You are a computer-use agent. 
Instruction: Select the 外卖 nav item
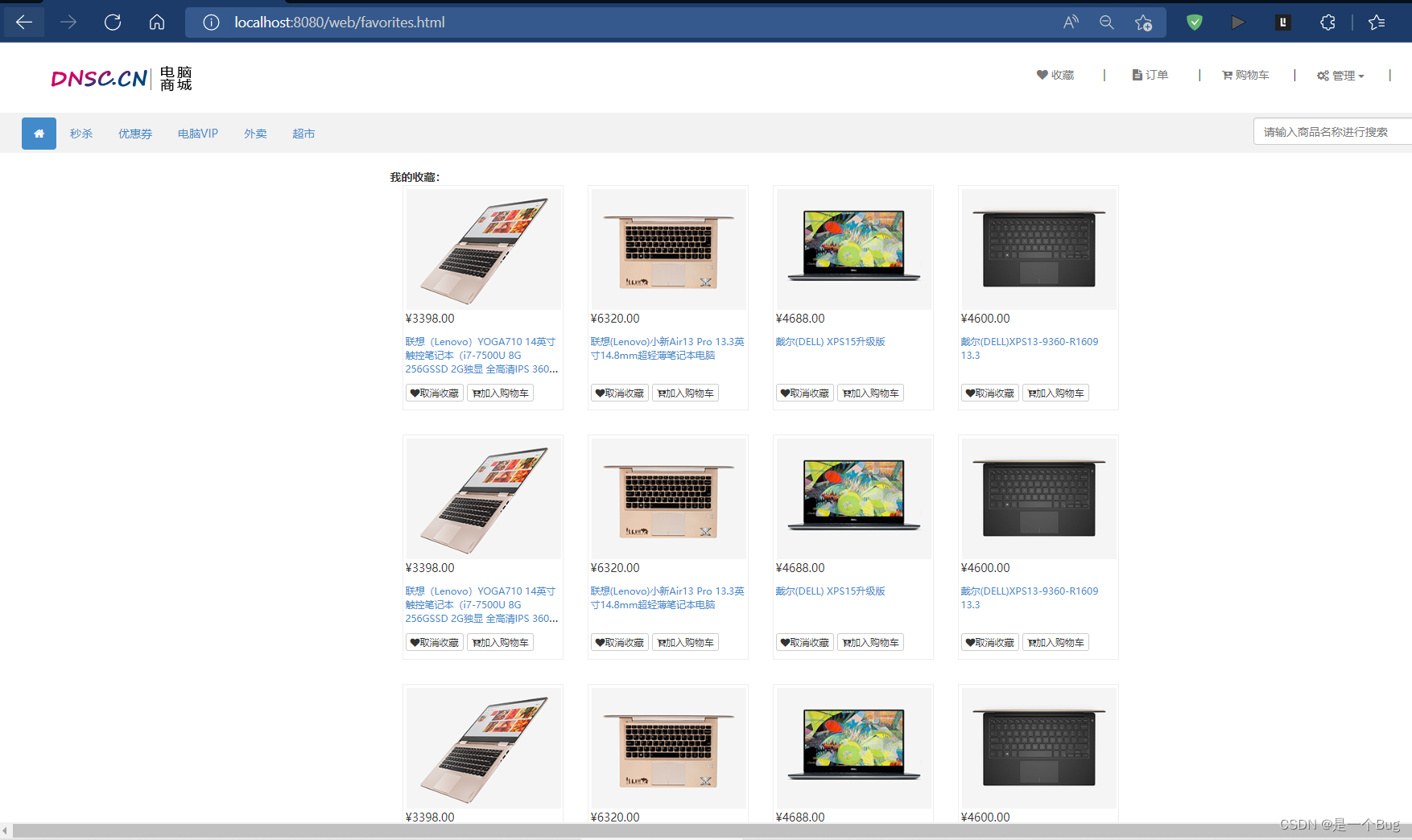[255, 134]
